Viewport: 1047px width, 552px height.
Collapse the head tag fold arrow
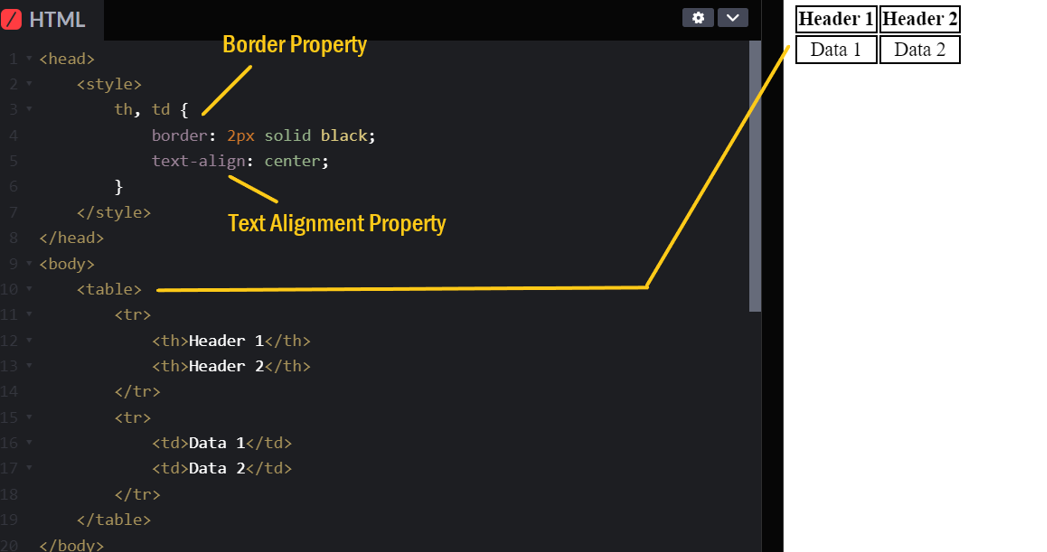pyautogui.click(x=29, y=59)
